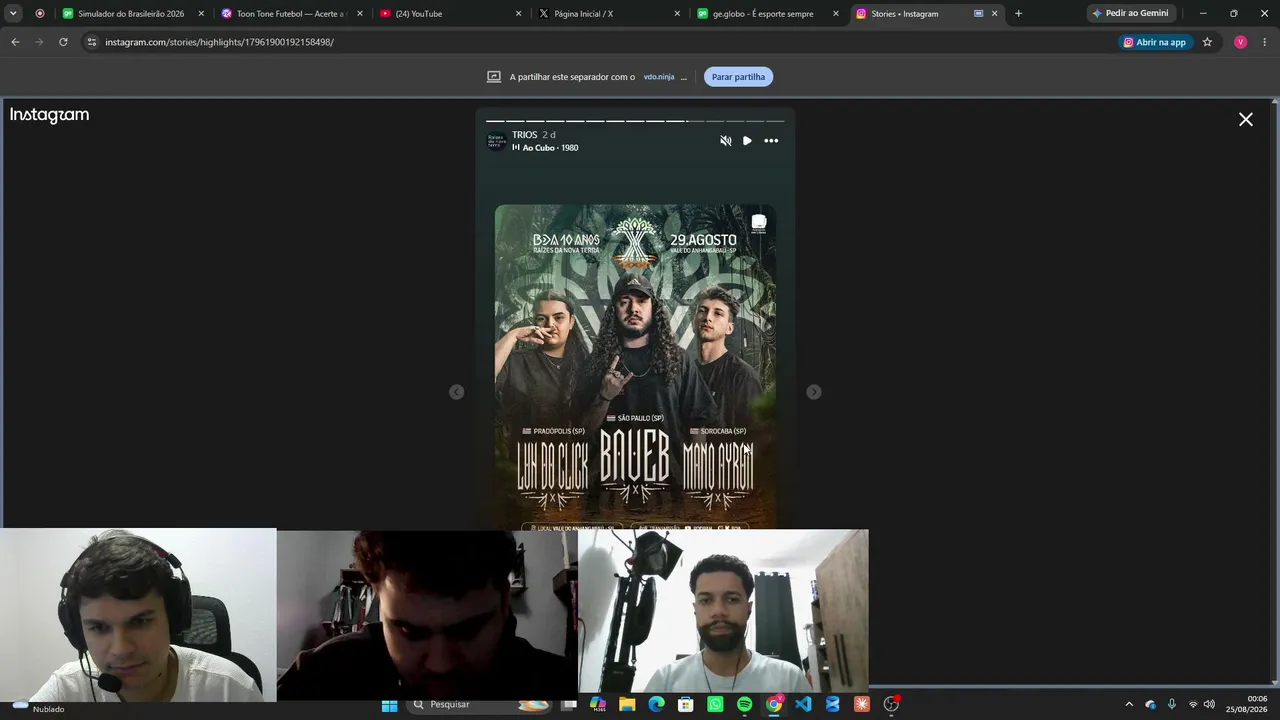Screen dimensions: 1280x720
Task: Open Spotify from the taskbar
Action: [x=744, y=705]
